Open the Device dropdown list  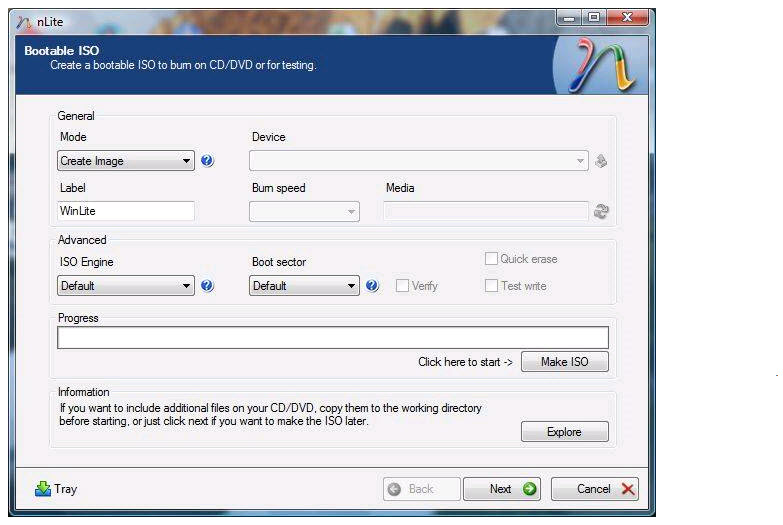tap(419, 161)
